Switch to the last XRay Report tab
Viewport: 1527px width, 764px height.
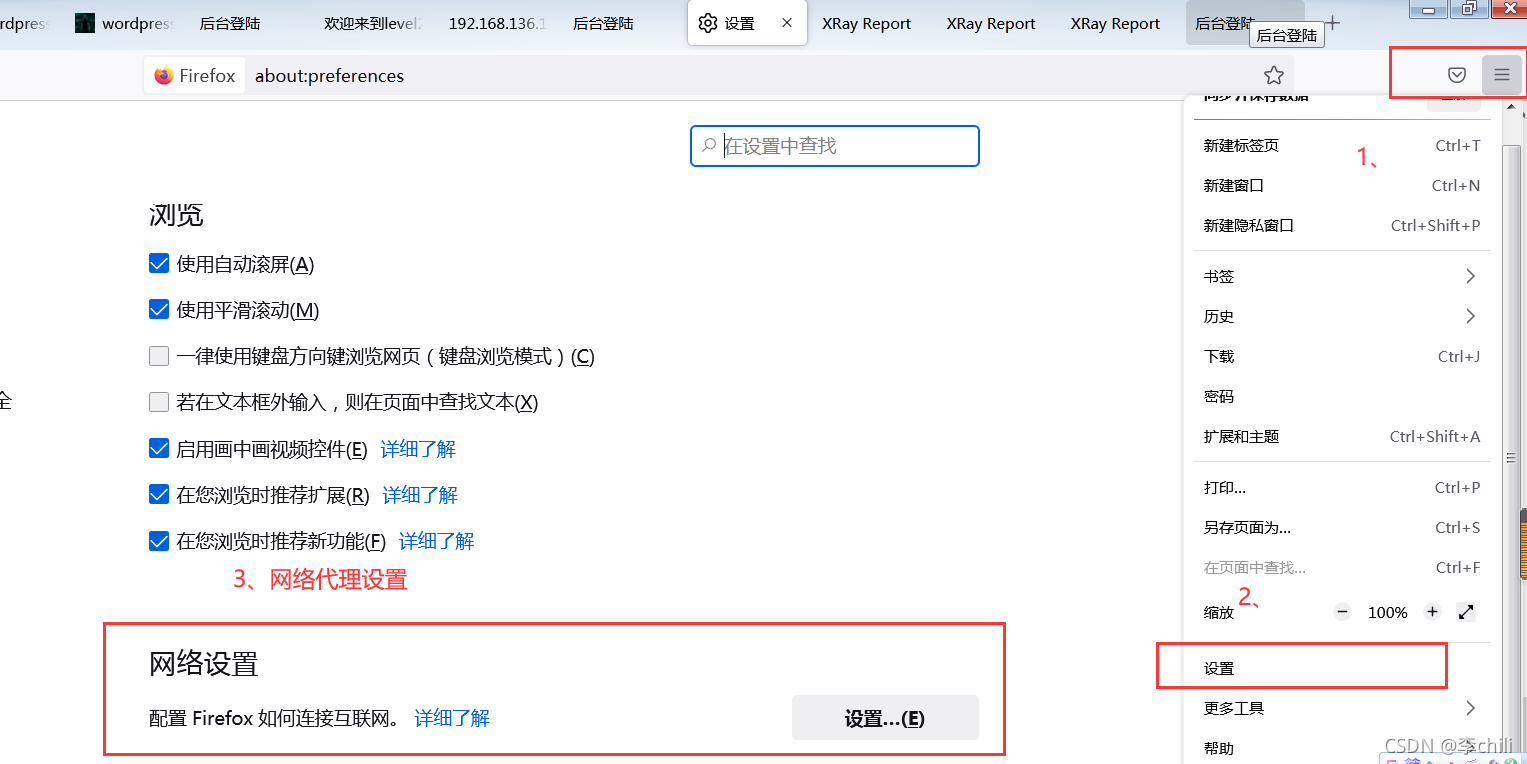(x=1115, y=23)
